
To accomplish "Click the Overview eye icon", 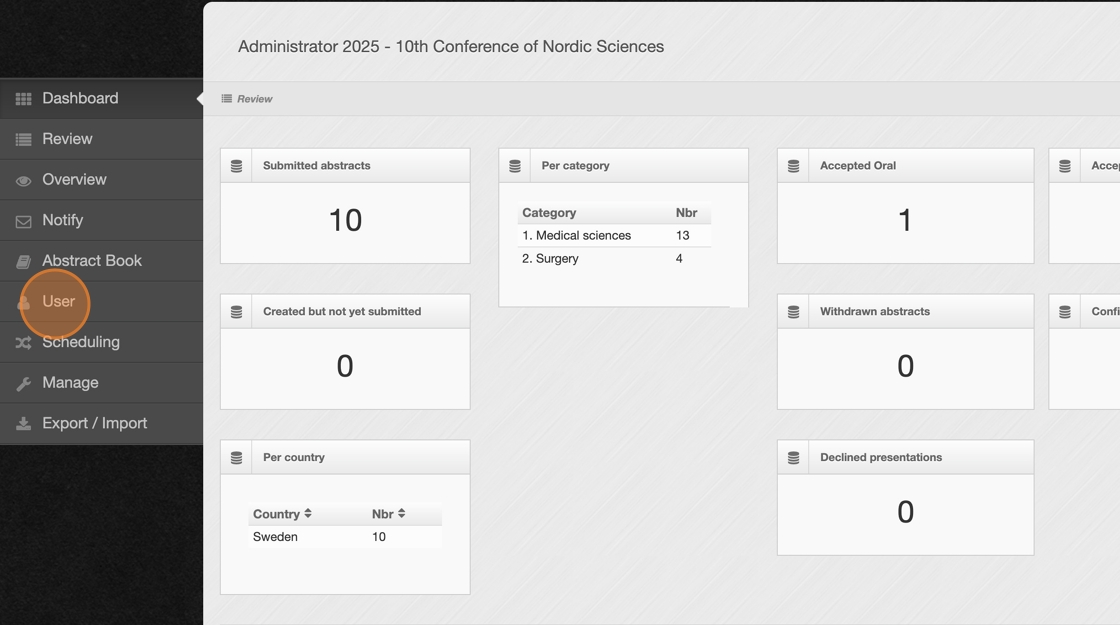I will [23, 181].
